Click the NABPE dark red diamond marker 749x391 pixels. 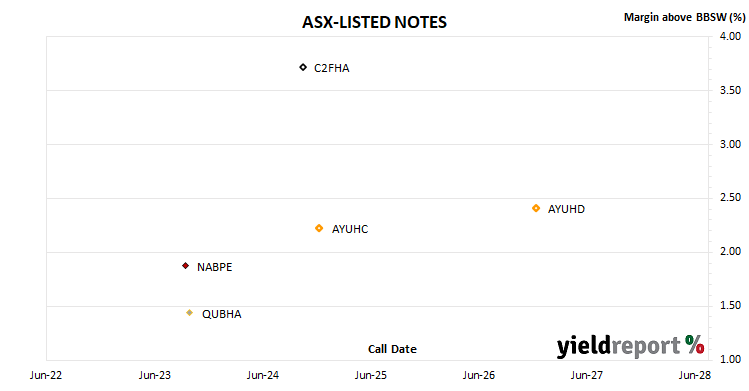(185, 265)
